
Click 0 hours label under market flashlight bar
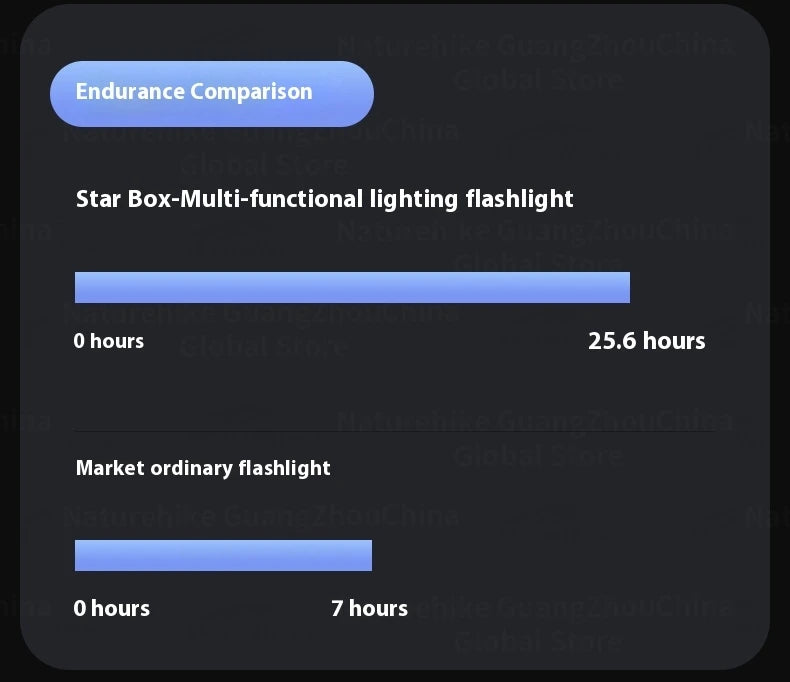click(111, 608)
